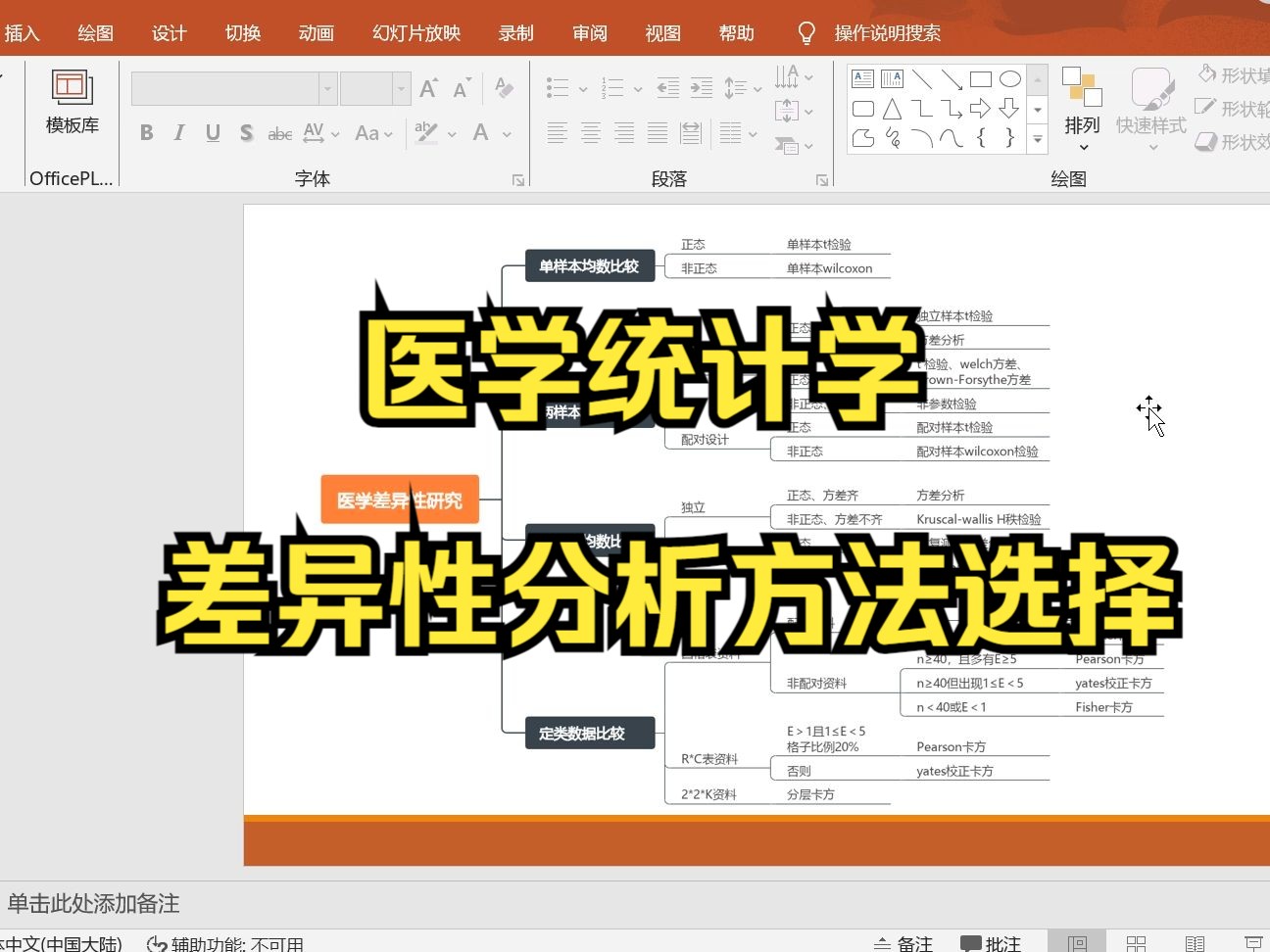The height and width of the screenshot is (952, 1270).
Task: Open the 切换 transitions tab
Action: (242, 33)
